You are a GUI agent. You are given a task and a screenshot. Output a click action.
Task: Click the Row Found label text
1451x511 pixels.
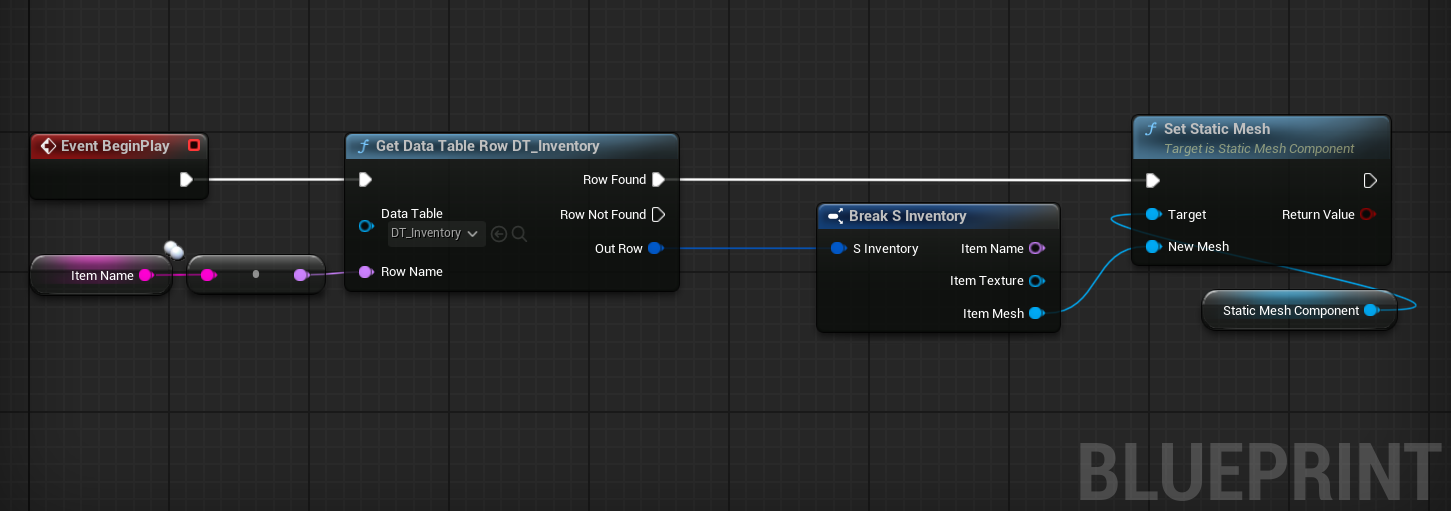[x=614, y=180]
